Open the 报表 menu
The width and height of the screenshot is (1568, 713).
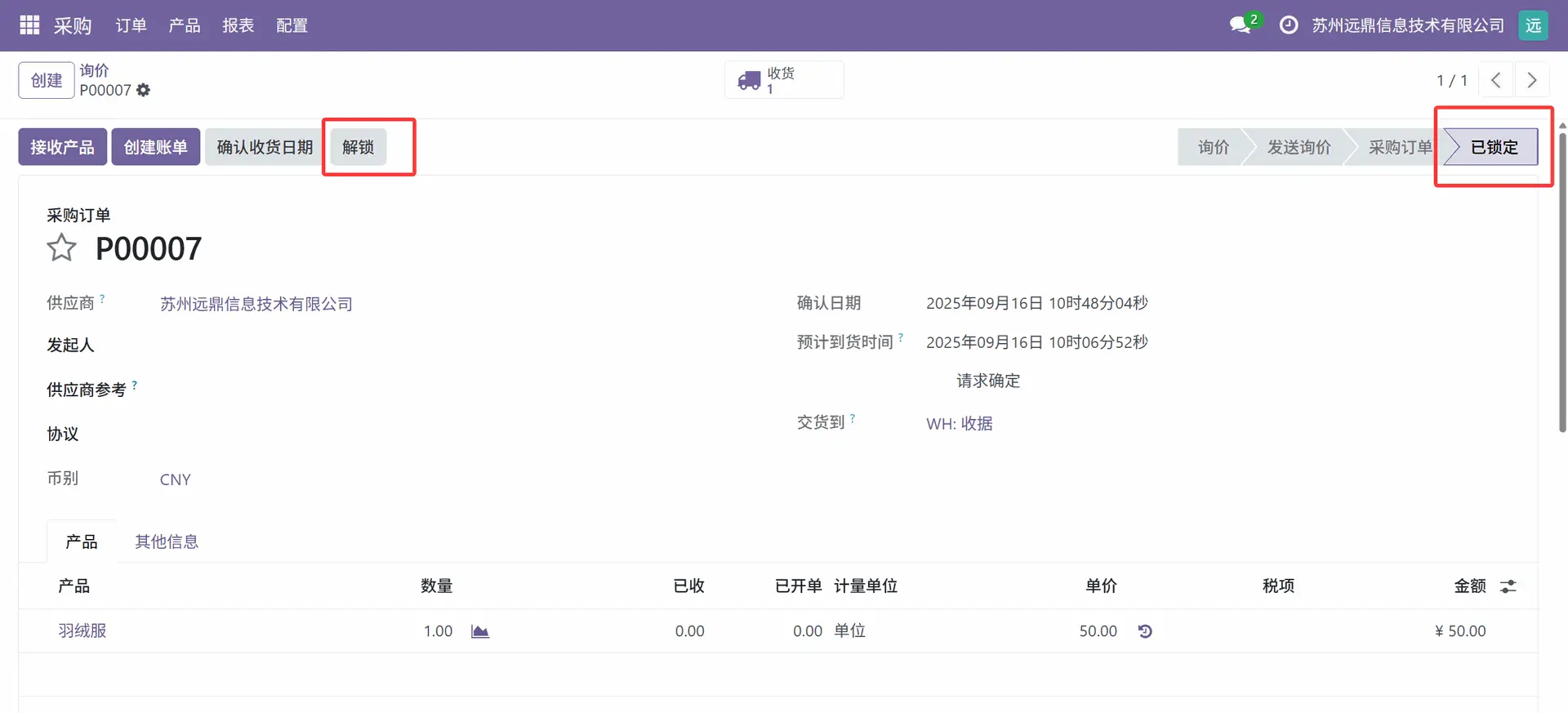point(238,25)
